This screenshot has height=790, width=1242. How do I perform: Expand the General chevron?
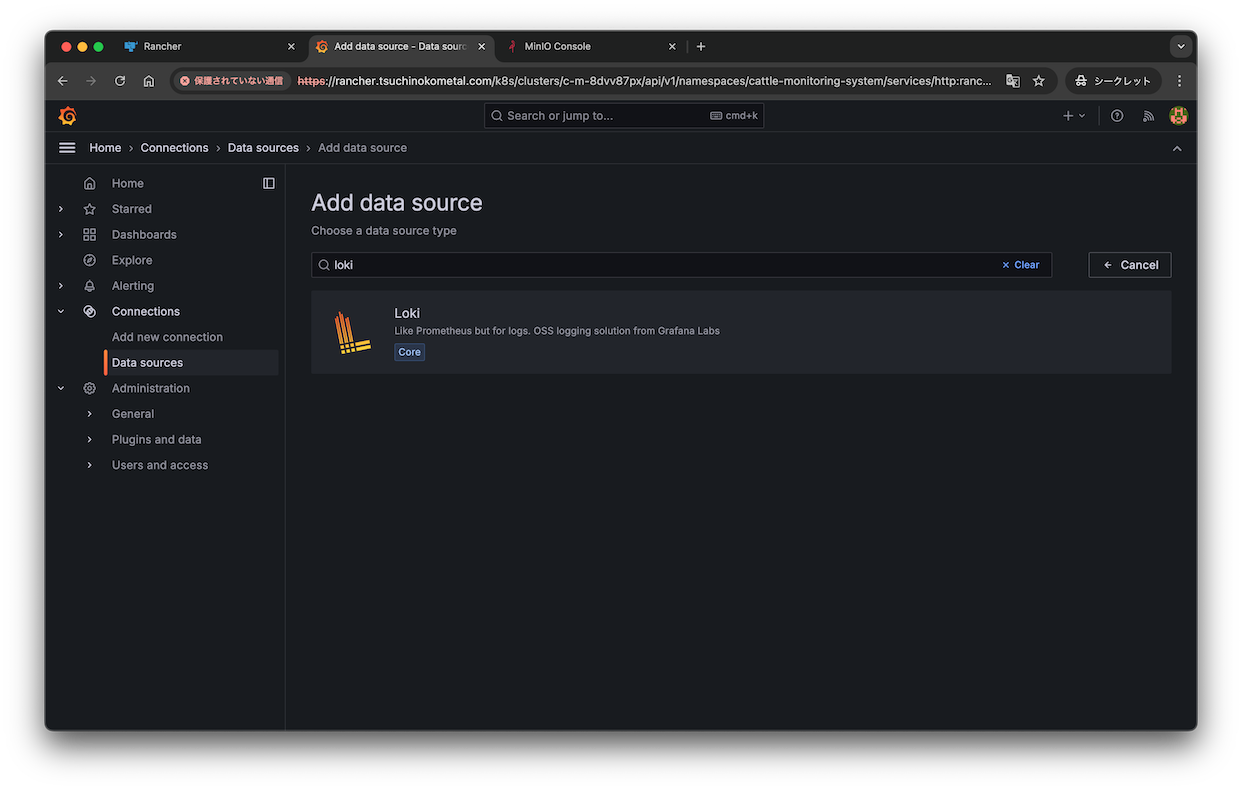[x=90, y=414]
